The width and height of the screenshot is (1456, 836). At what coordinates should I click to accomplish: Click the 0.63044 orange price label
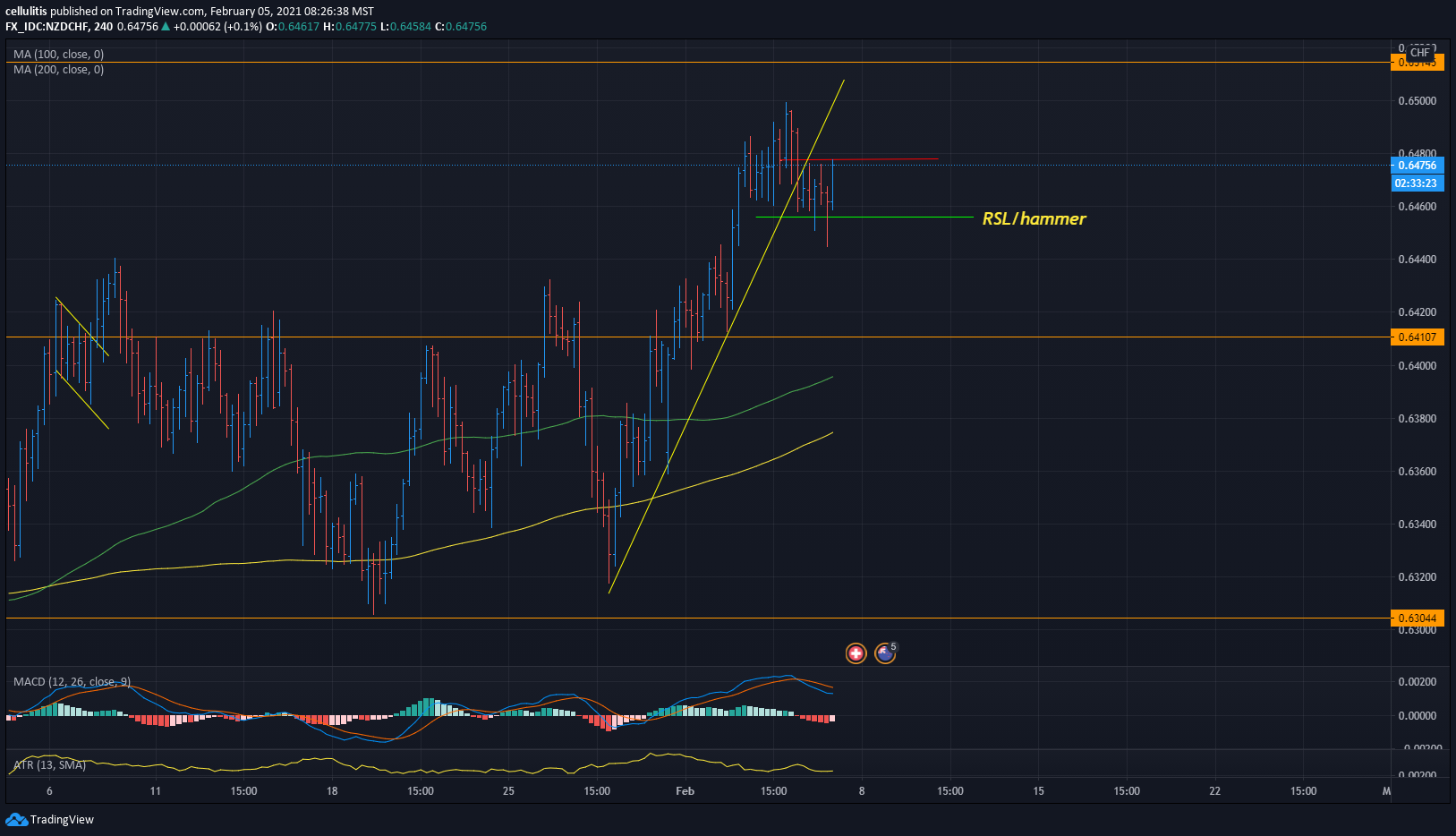pos(1417,618)
